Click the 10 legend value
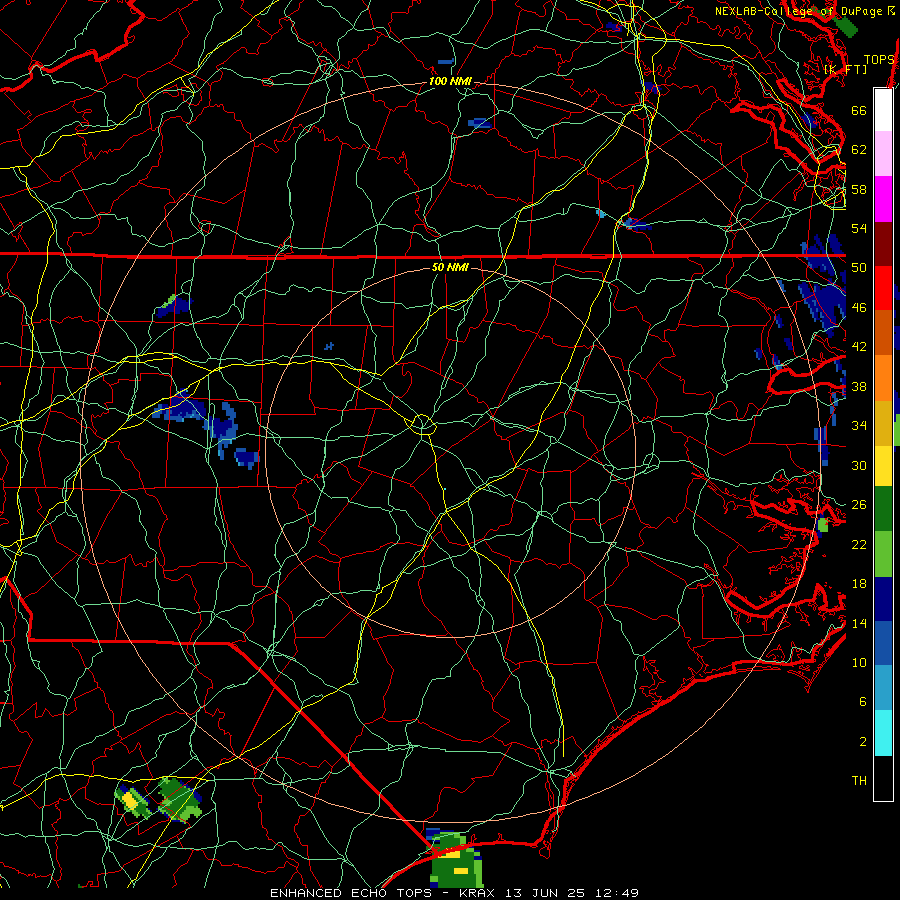The height and width of the screenshot is (900, 900). click(859, 662)
